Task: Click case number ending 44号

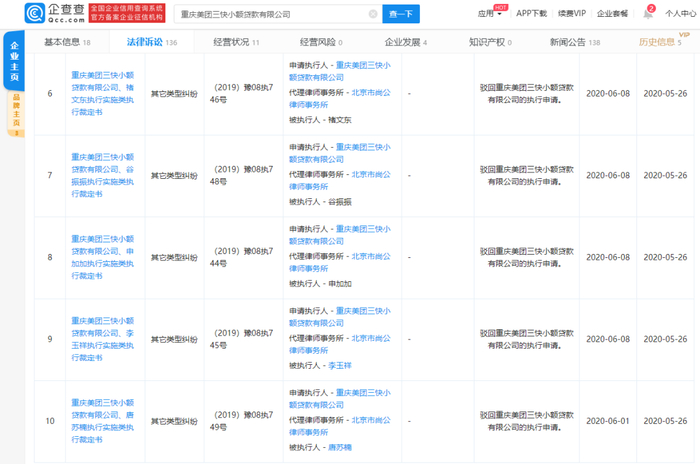Action: [242, 257]
